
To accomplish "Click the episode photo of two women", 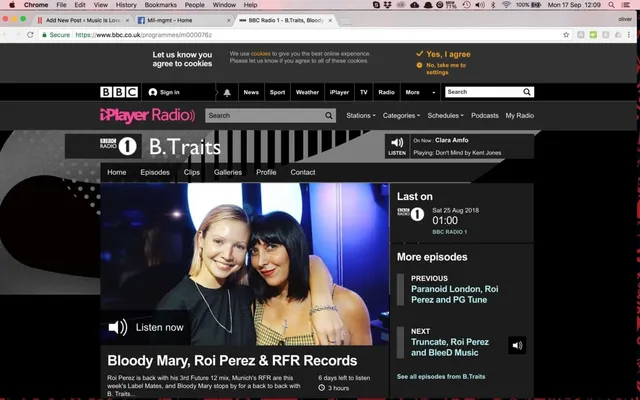I will pyautogui.click(x=245, y=264).
